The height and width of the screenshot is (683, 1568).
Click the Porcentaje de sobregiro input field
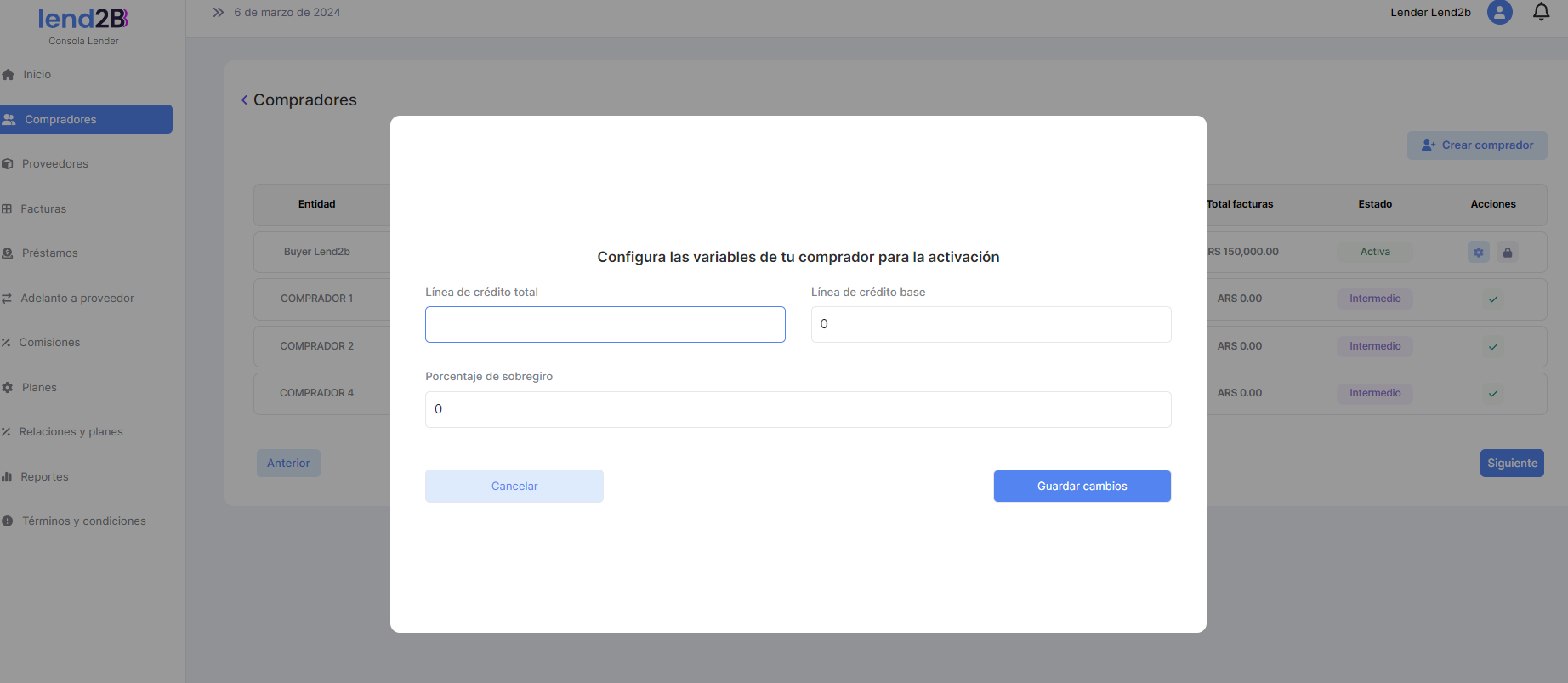point(798,410)
